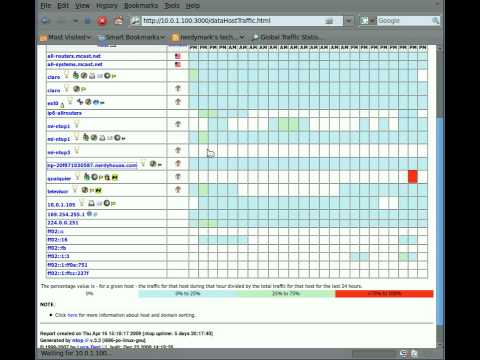Open the 169.254.255.1 host link
Viewport: 480px width, 360px height.
pyautogui.click(x=66, y=214)
